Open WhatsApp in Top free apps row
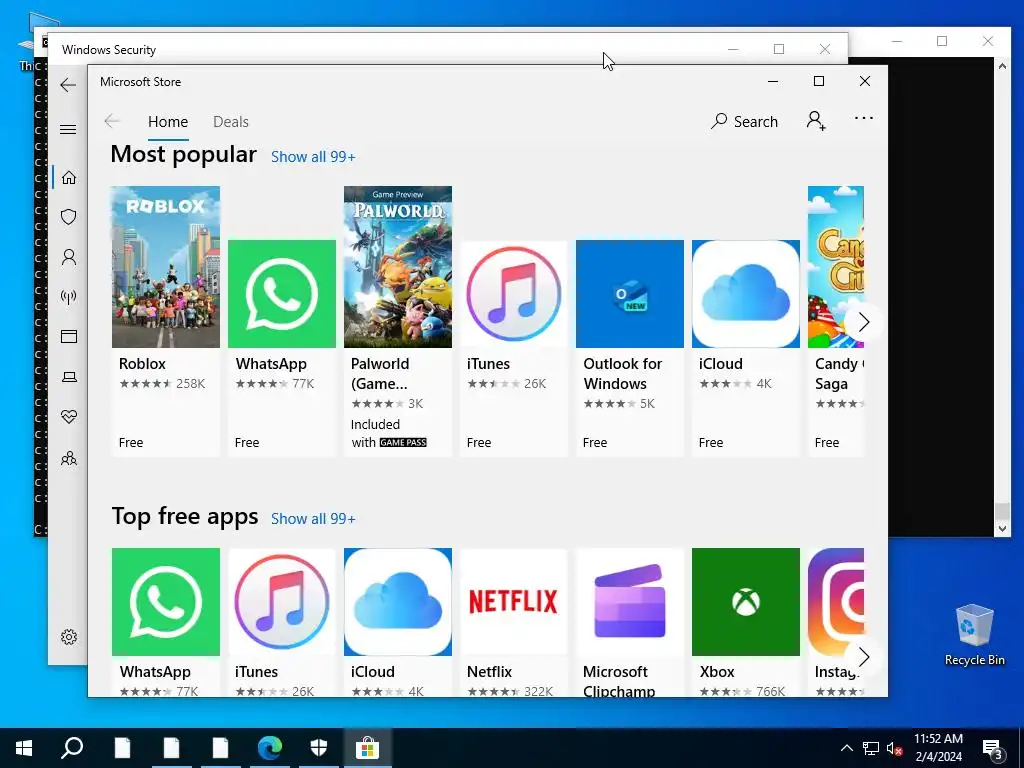The width and height of the screenshot is (1024, 768). [x=166, y=622]
